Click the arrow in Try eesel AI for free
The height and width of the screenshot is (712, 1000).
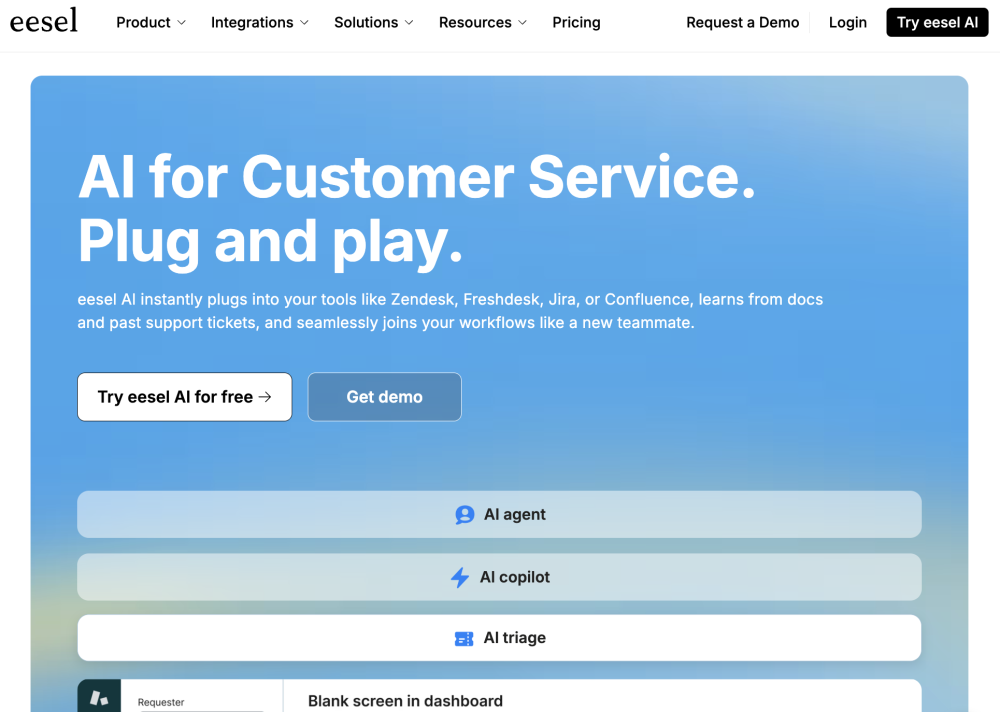[265, 397]
